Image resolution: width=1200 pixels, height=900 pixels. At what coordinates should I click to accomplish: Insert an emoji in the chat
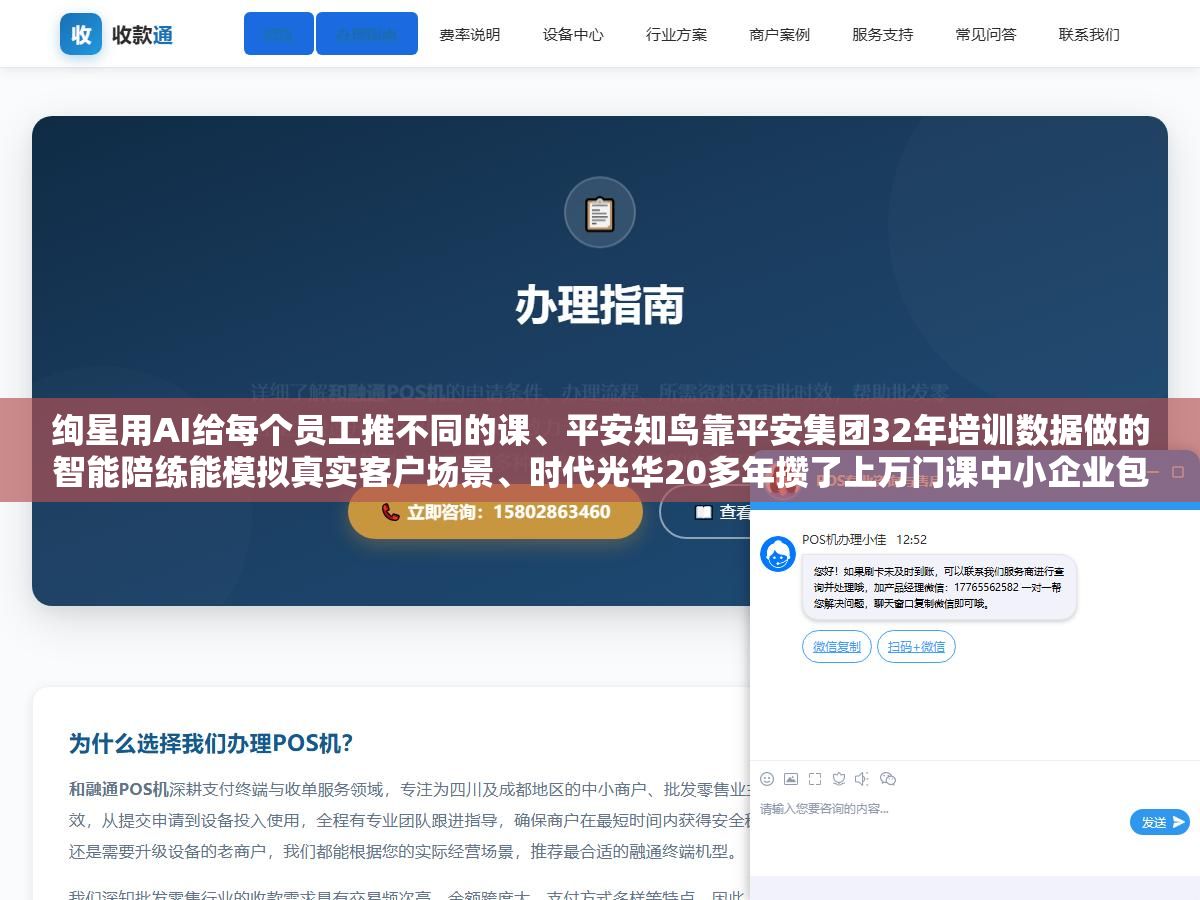tap(767, 779)
